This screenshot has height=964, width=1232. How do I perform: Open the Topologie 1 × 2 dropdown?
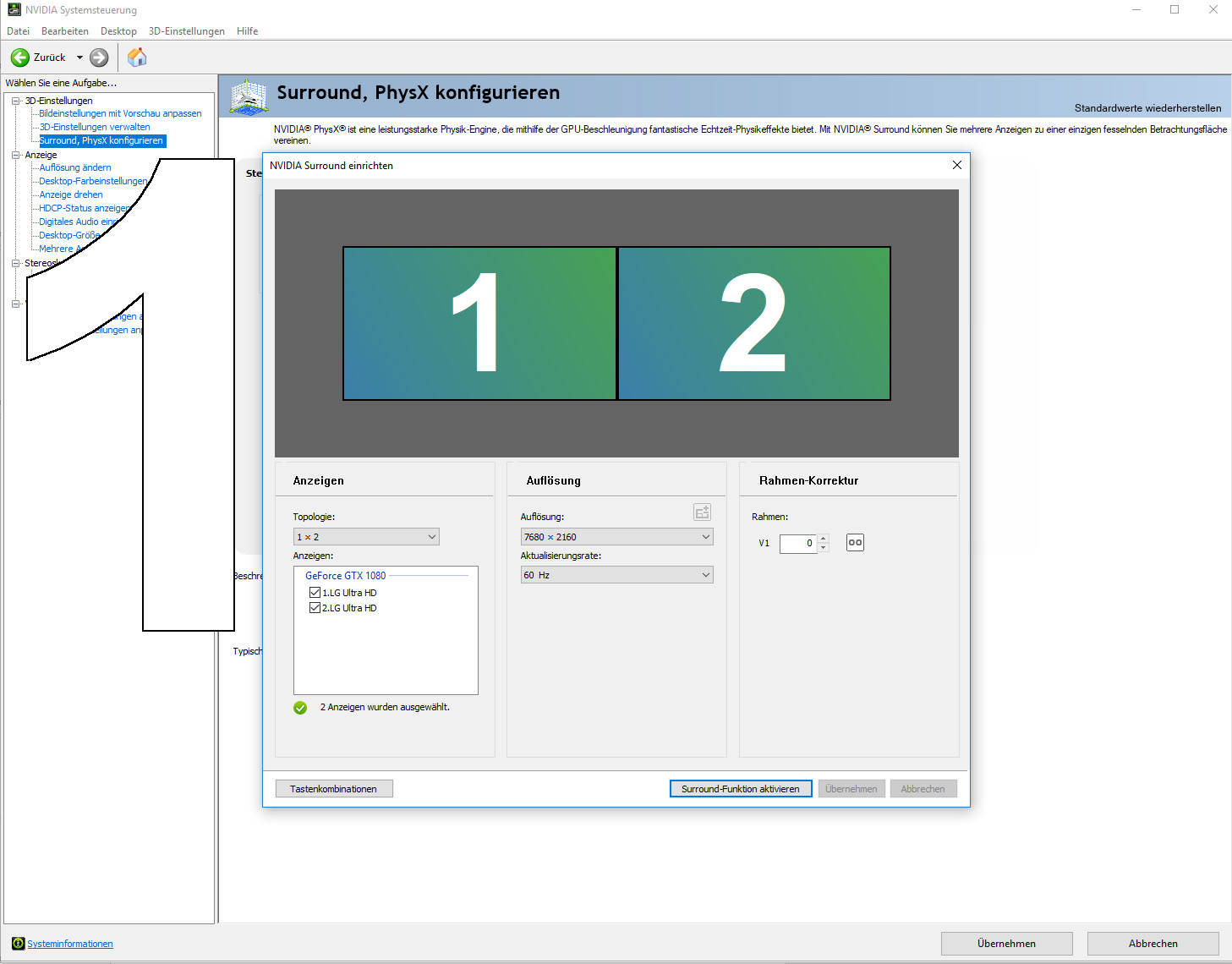[x=366, y=537]
